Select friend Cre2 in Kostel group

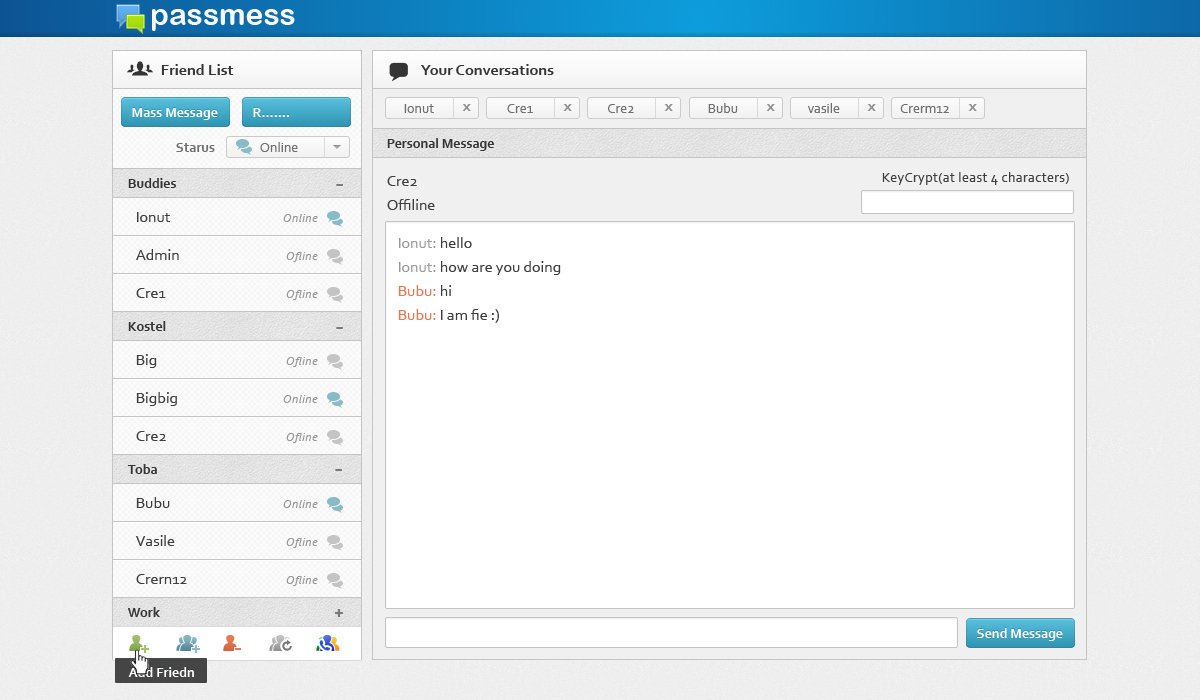pyautogui.click(x=237, y=436)
